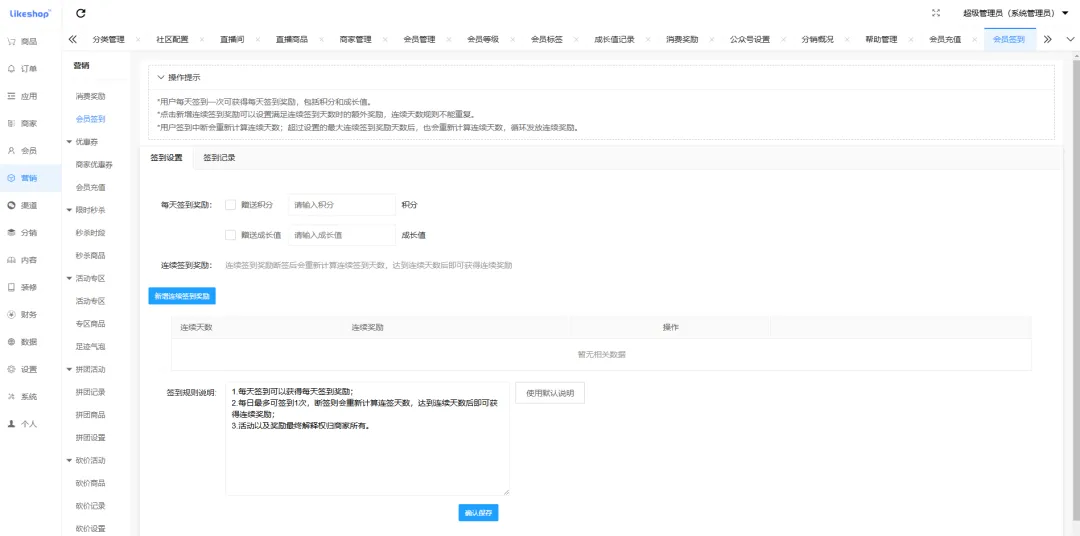
Task: Click the 连续天数 column header
Action: (196, 327)
